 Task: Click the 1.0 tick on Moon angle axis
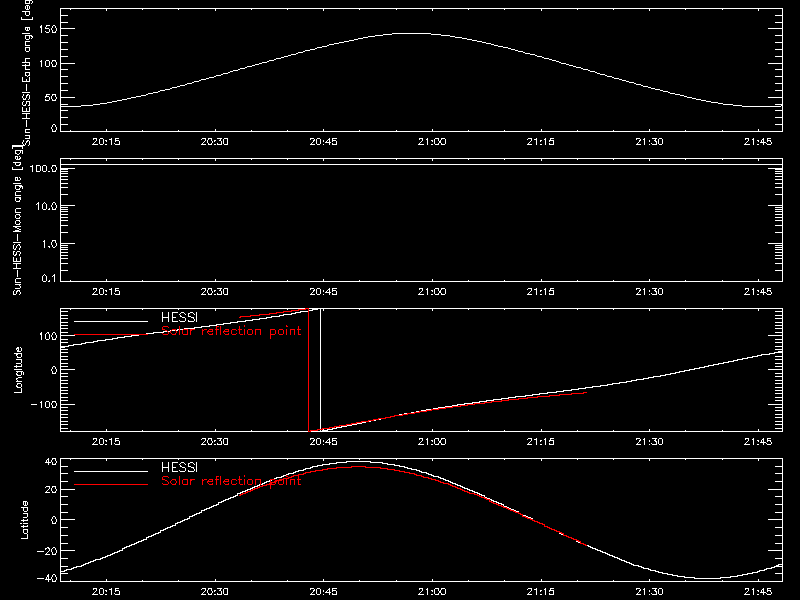point(49,244)
